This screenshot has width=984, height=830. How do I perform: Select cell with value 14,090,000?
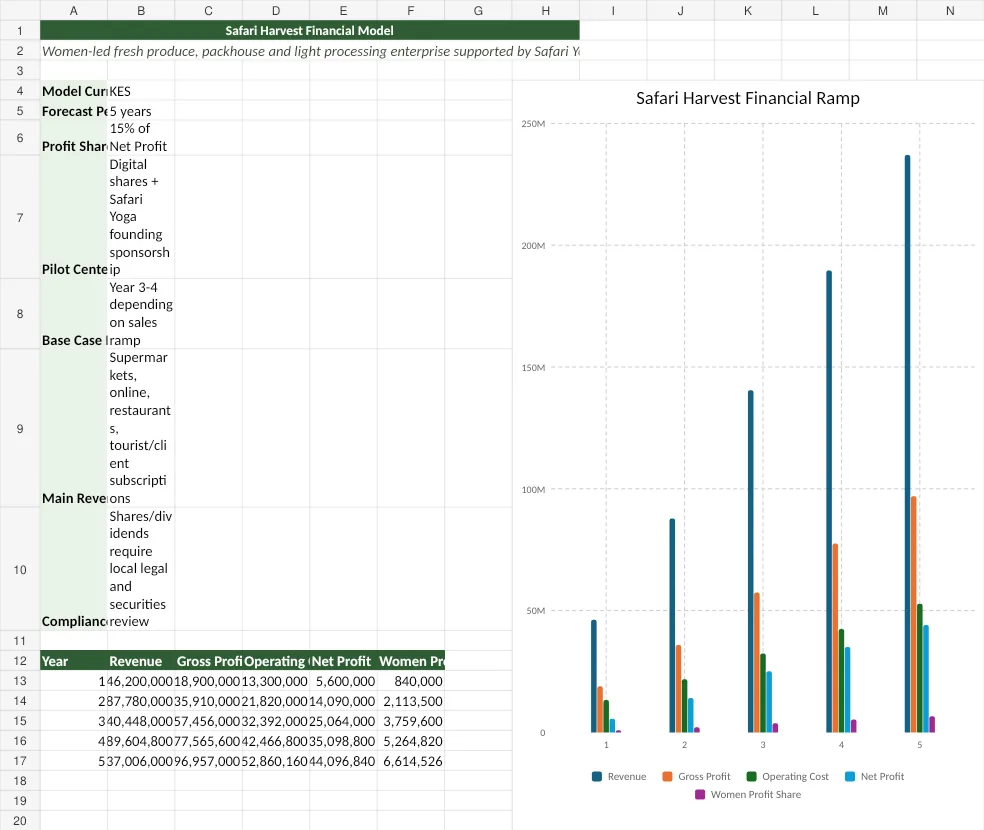coord(343,701)
